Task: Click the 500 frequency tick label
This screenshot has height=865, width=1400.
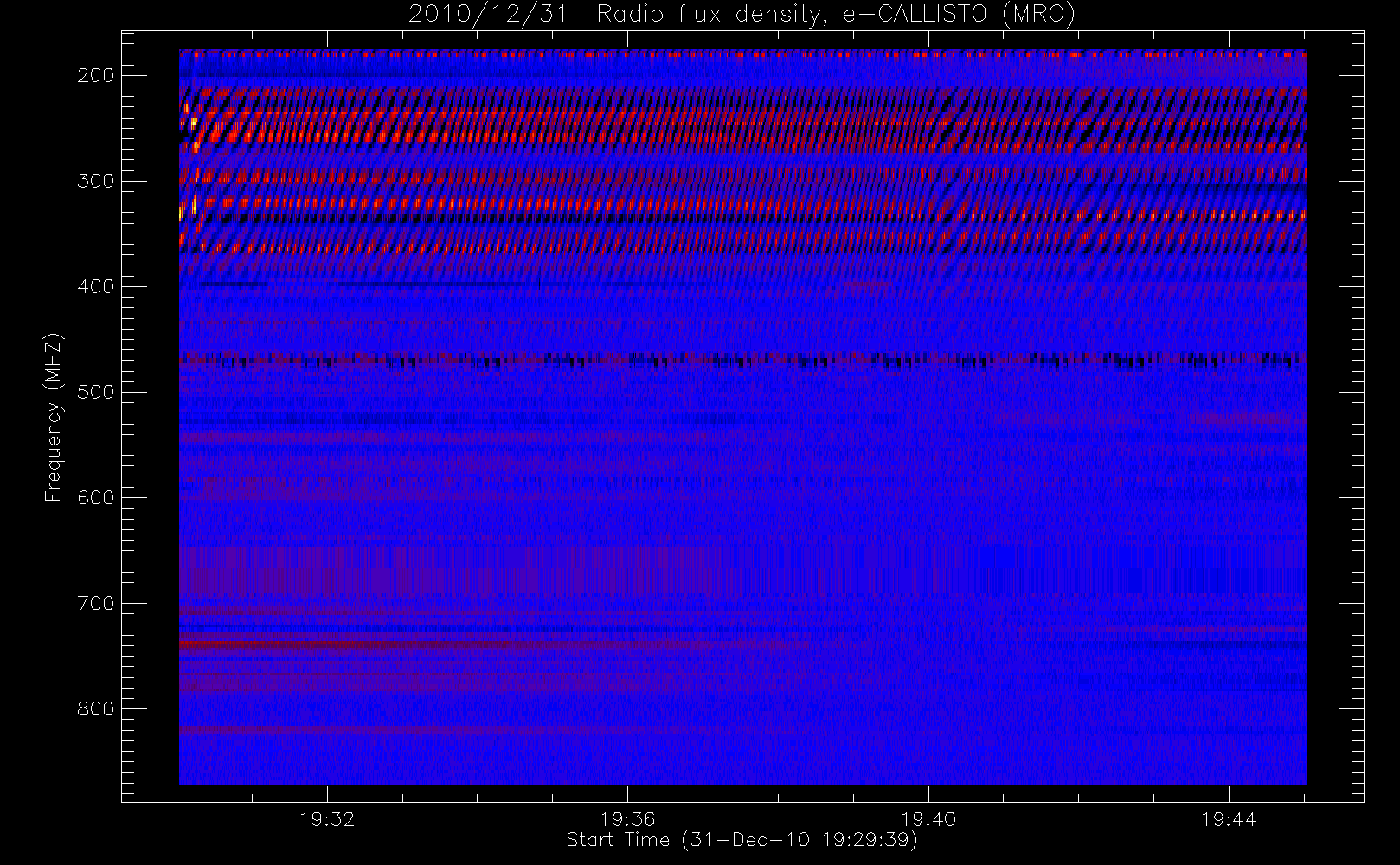Action: click(95, 392)
